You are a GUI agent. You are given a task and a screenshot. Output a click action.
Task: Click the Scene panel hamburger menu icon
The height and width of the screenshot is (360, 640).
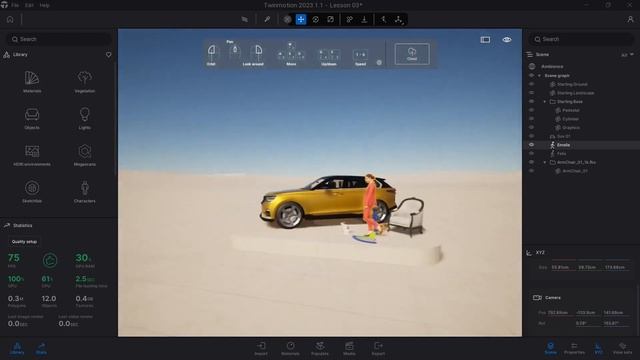tap(529, 54)
